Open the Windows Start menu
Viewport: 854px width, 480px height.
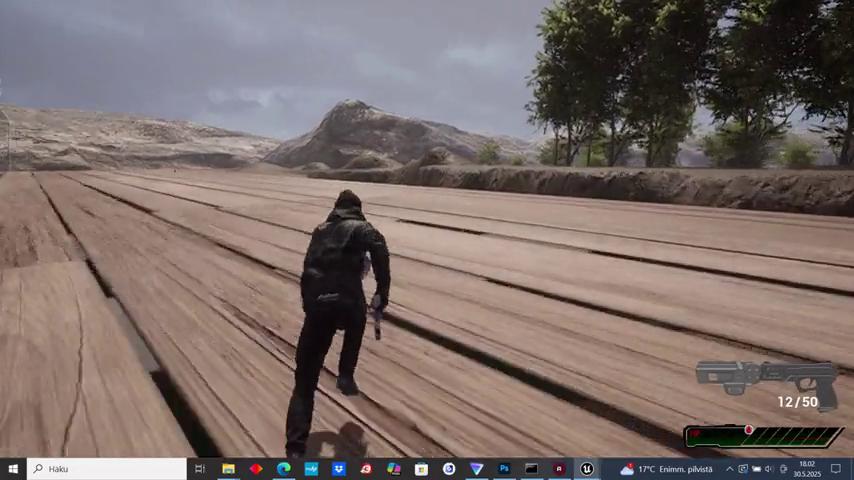[x=13, y=468]
